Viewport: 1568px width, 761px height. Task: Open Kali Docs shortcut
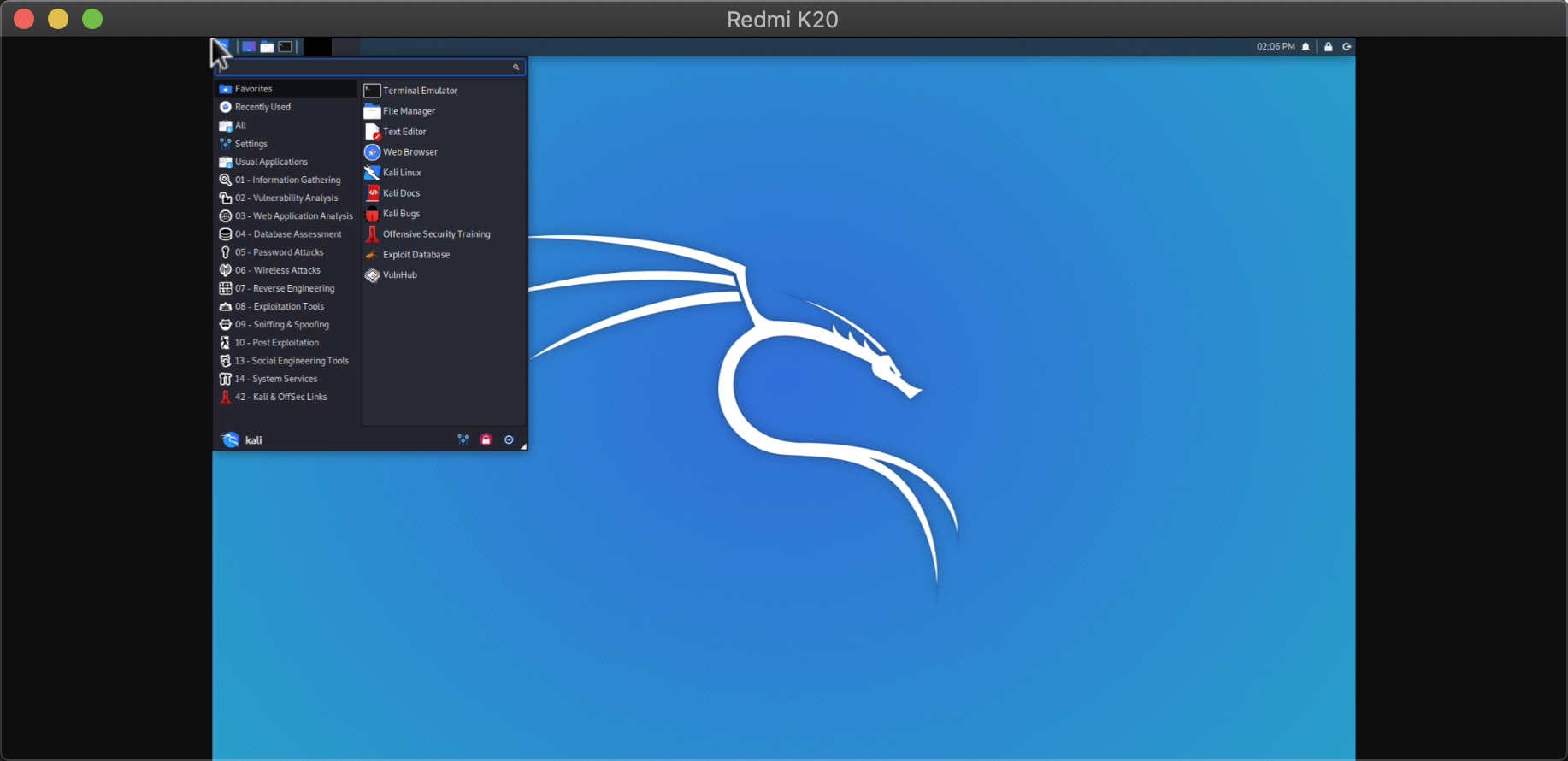coord(443,193)
